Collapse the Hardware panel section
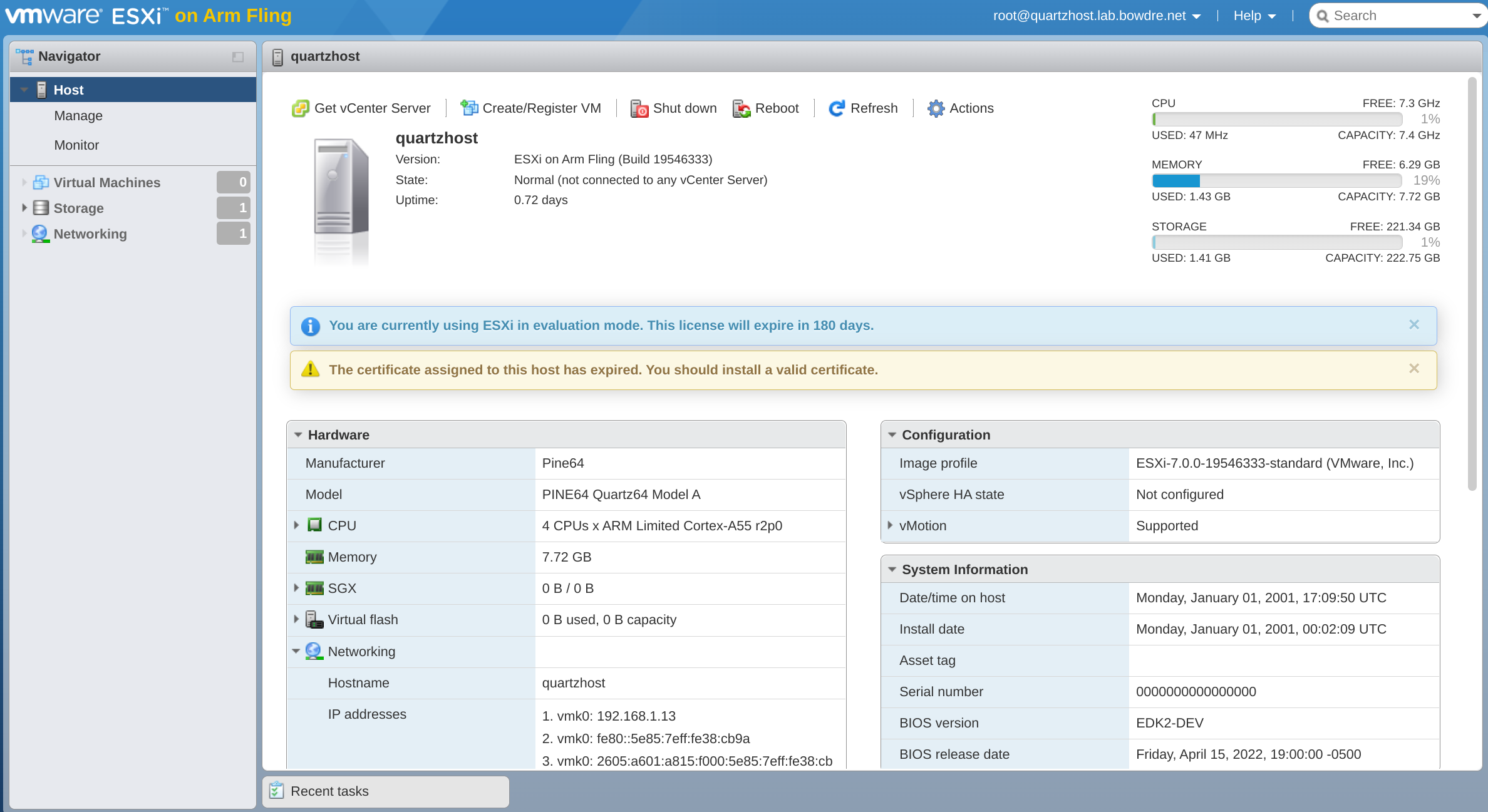The height and width of the screenshot is (812, 1488). click(x=298, y=434)
